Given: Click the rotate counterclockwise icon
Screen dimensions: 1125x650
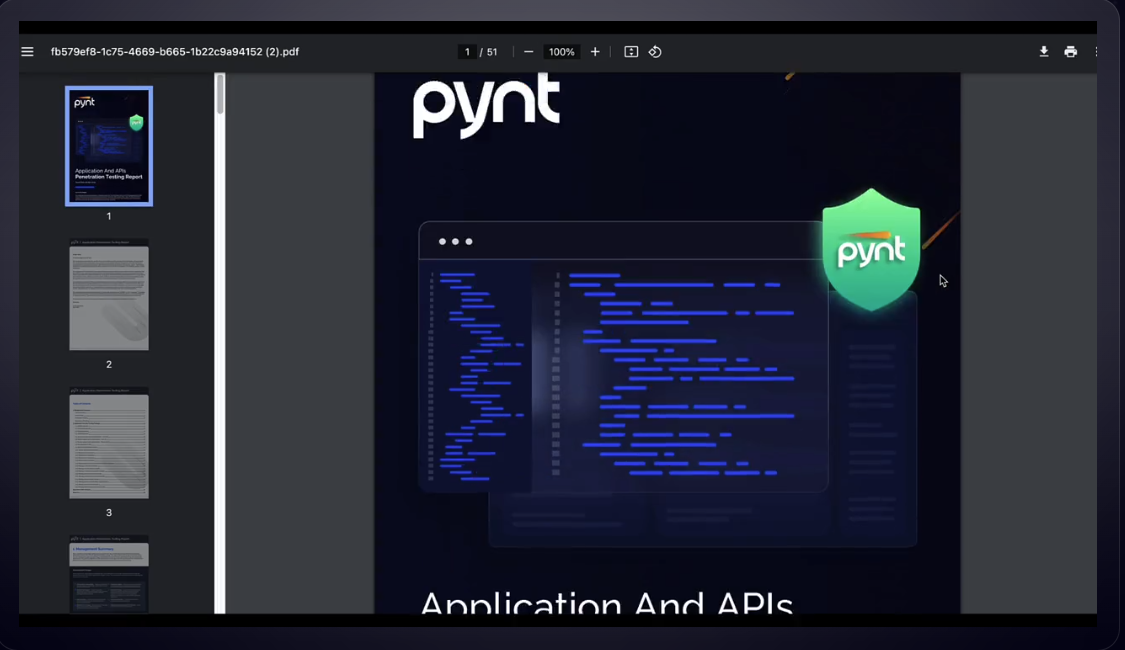Looking at the screenshot, I should click(x=656, y=51).
